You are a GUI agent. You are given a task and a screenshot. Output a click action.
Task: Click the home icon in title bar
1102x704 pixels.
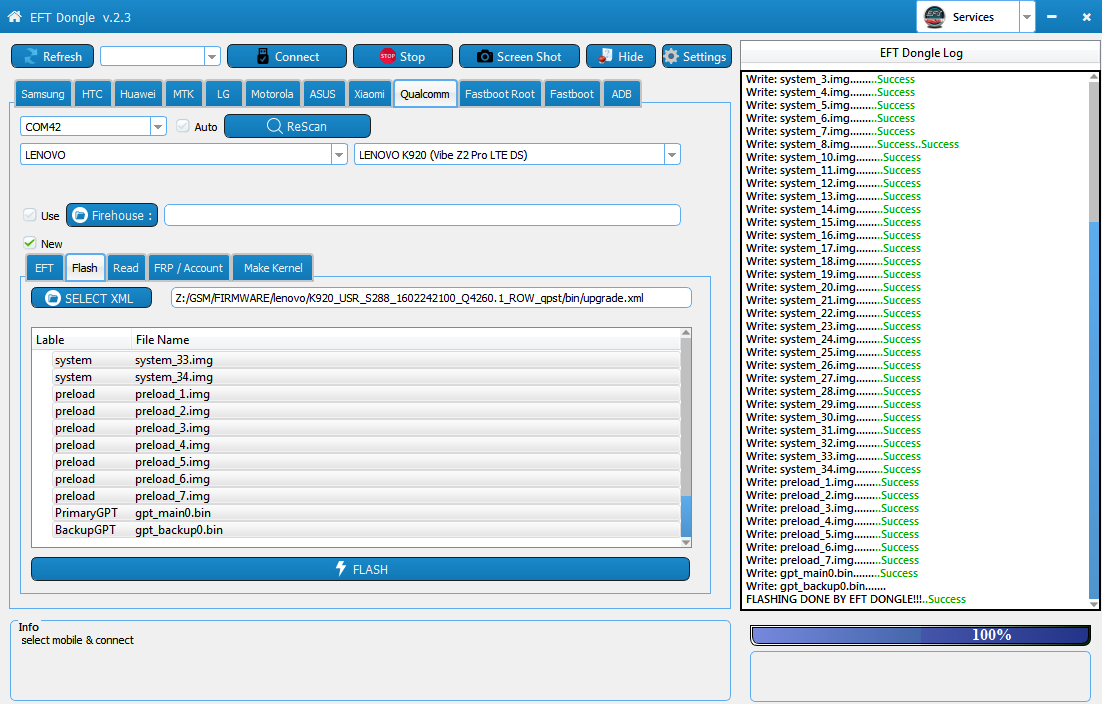(x=14, y=16)
